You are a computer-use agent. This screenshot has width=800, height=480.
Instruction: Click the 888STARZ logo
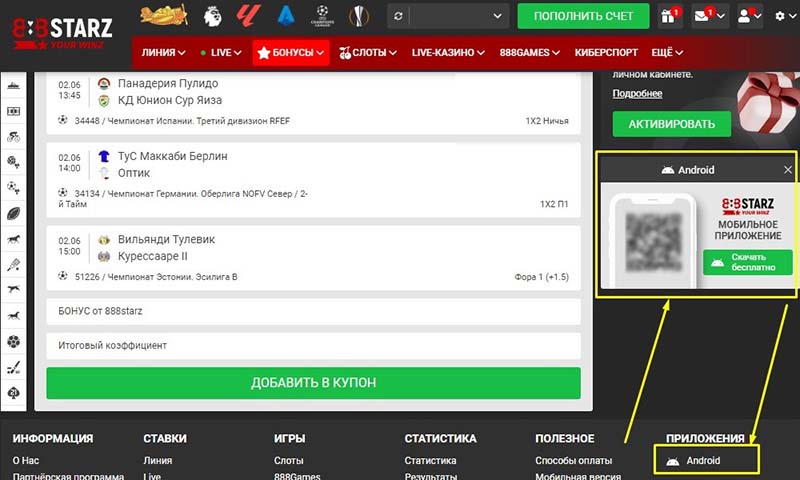(62, 33)
